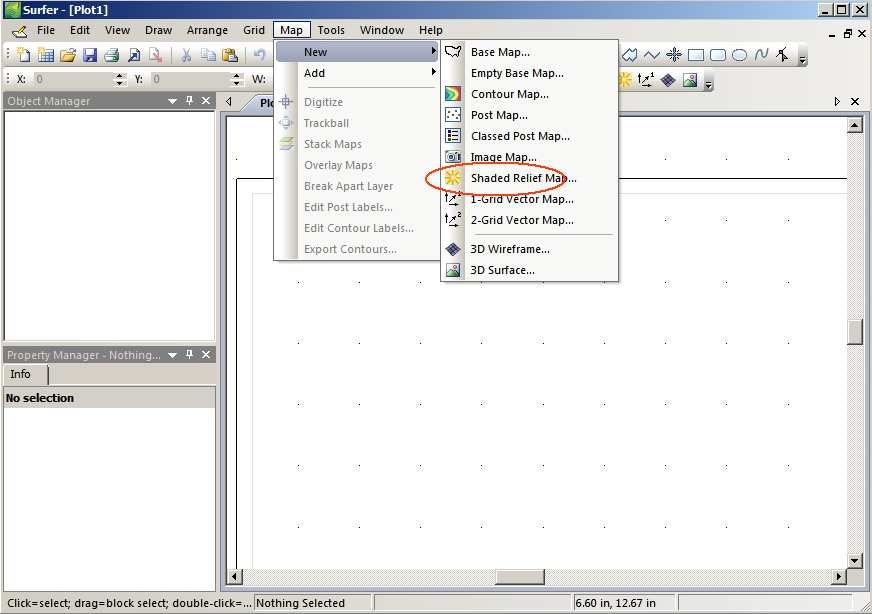Click the Surfer icon left of File
The height and width of the screenshot is (614, 872).
point(19,31)
